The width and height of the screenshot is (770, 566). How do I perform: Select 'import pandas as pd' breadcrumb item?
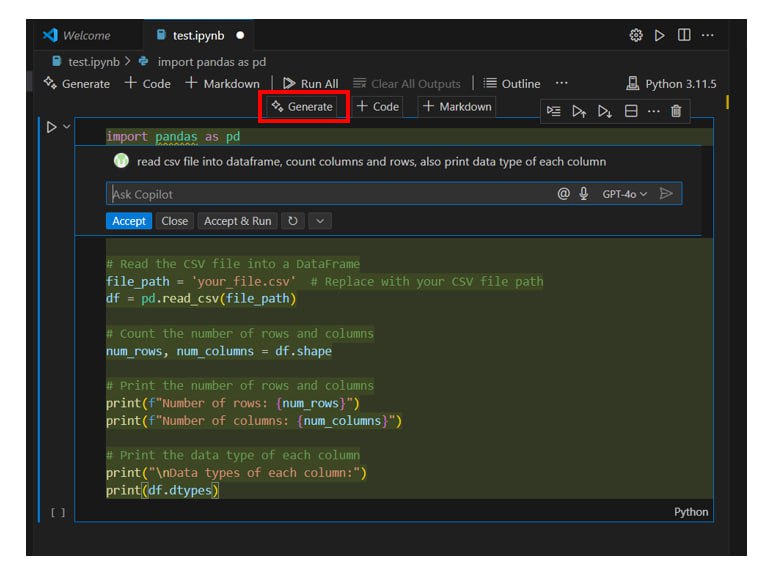211,62
